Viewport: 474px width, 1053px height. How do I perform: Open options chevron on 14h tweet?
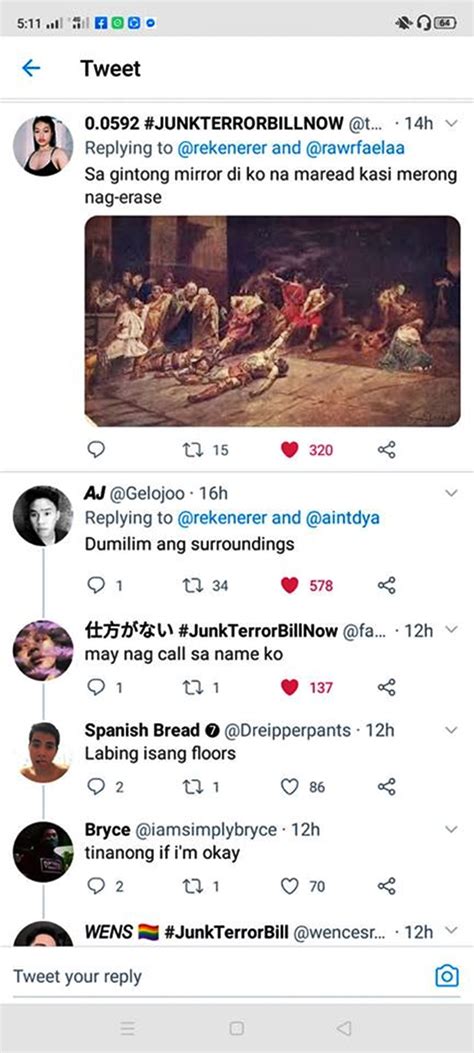coord(451,124)
